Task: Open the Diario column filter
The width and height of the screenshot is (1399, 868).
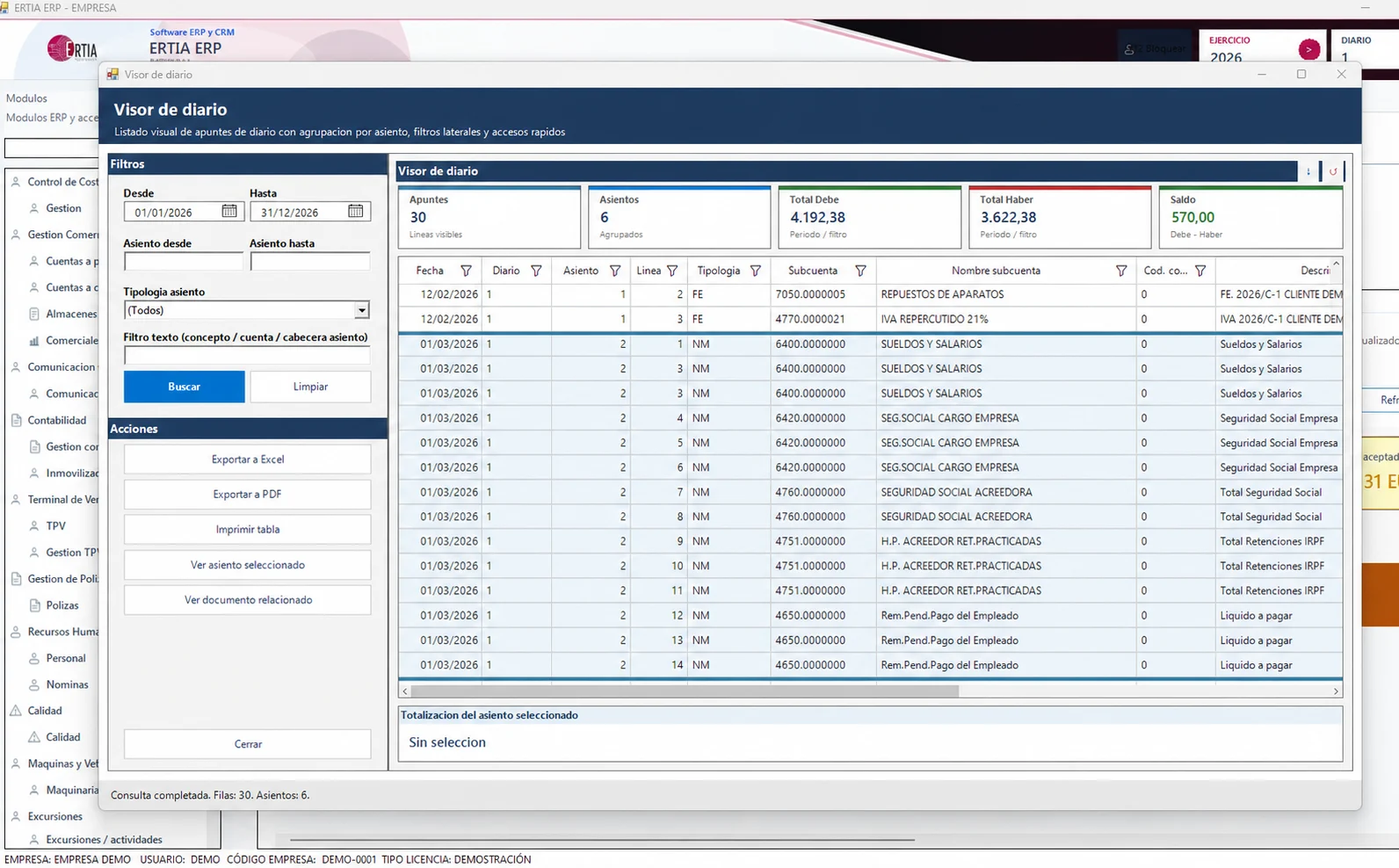Action: pyautogui.click(x=536, y=271)
